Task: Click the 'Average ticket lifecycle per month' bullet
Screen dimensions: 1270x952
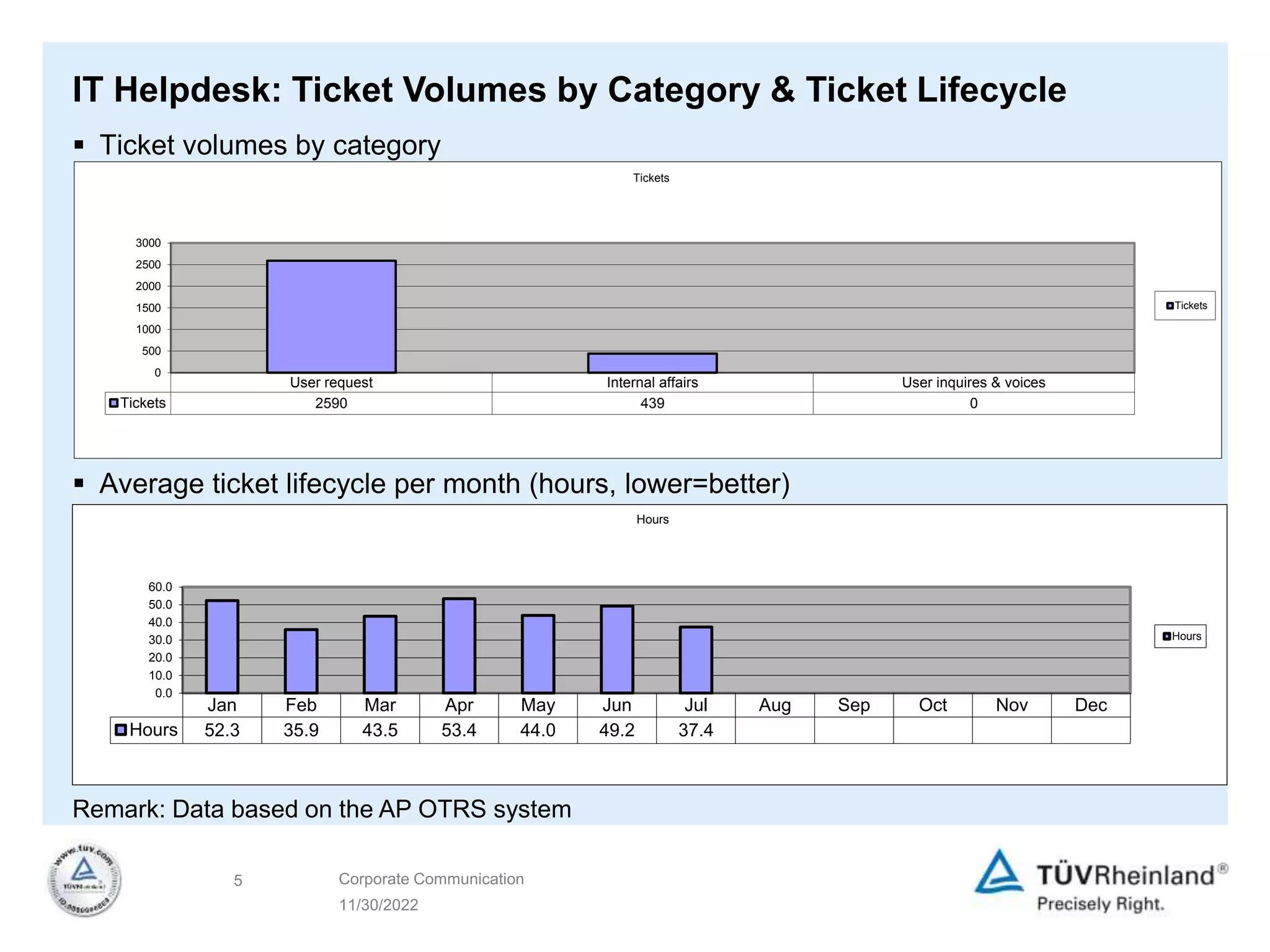Action: (x=445, y=484)
